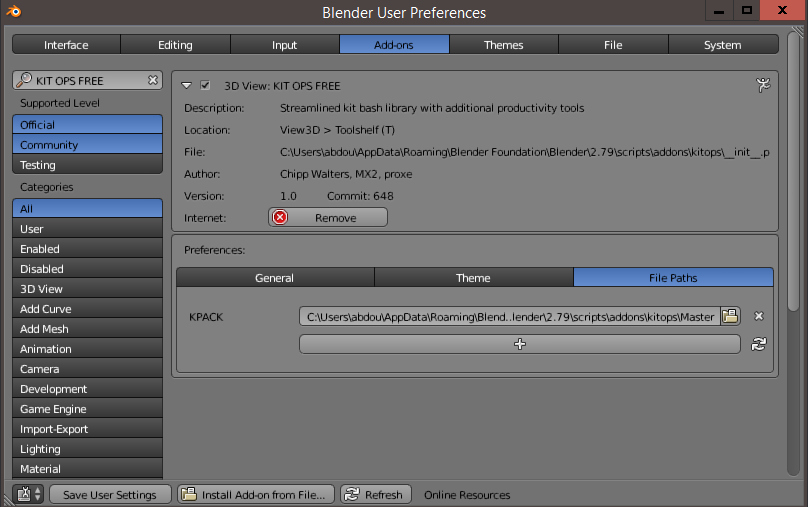Remove the KPACK path entry
This screenshot has height=507, width=808.
759,316
